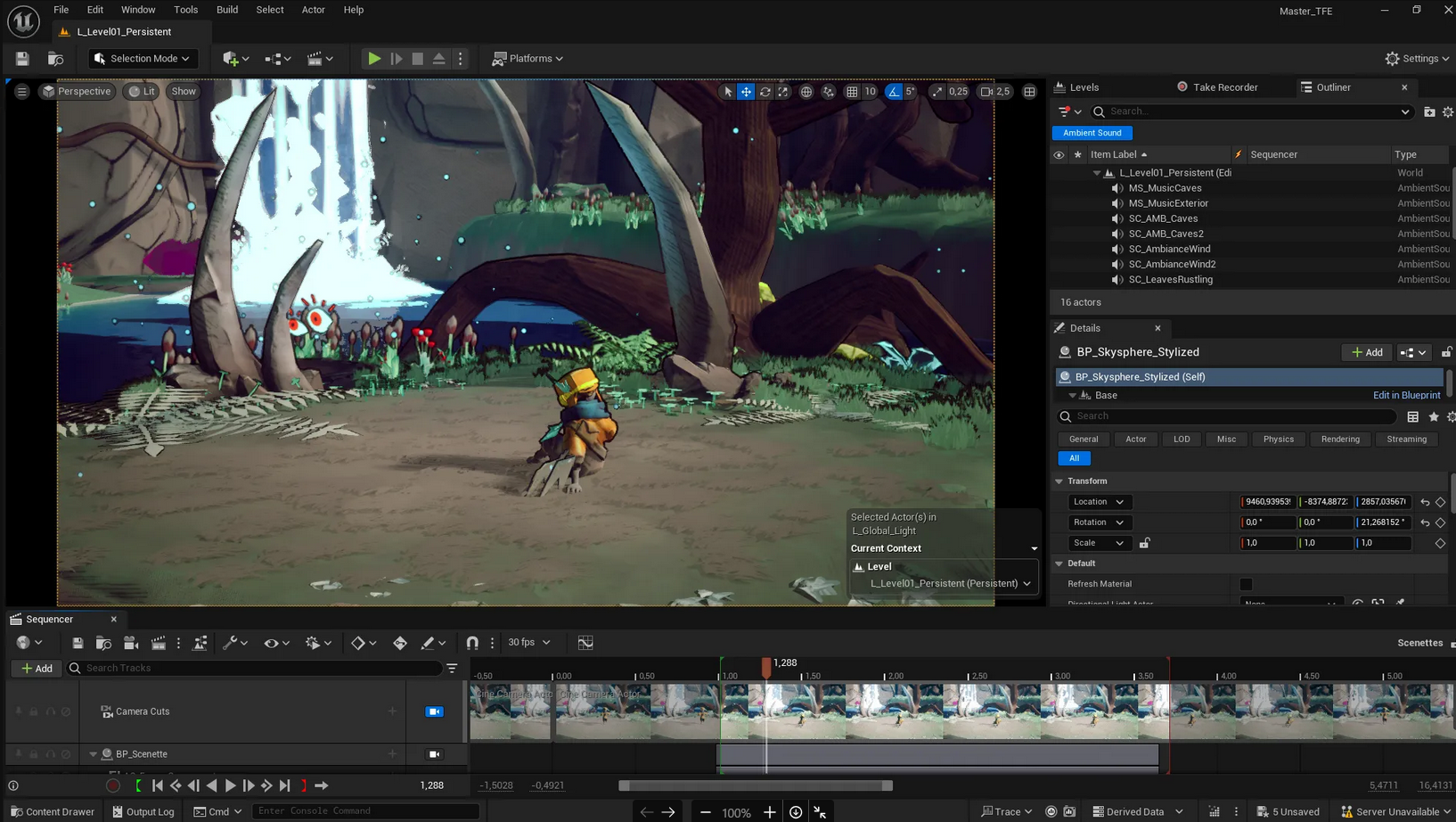1456x822 pixels.
Task: Click Edit in Blueprint link
Action: click(x=1406, y=395)
